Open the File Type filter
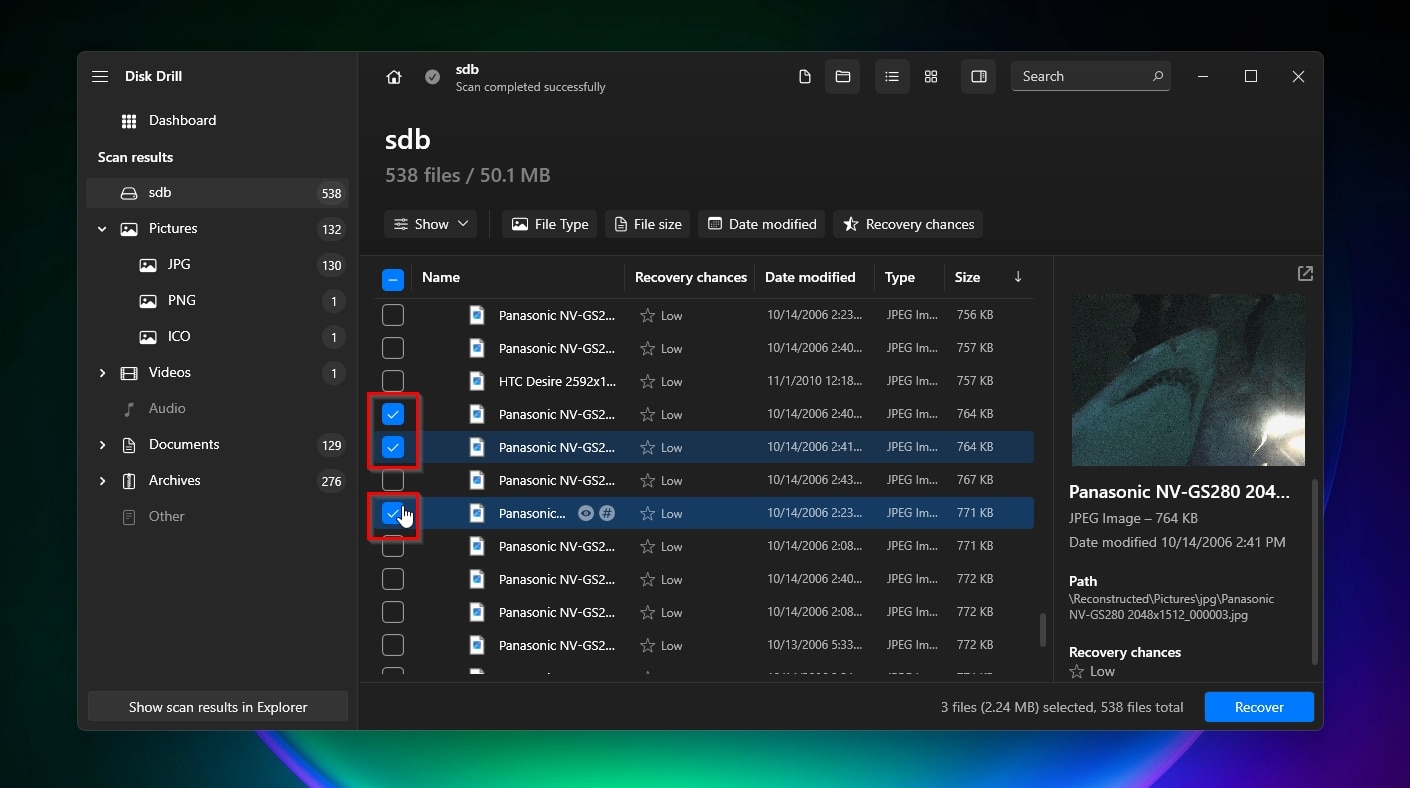 (549, 224)
